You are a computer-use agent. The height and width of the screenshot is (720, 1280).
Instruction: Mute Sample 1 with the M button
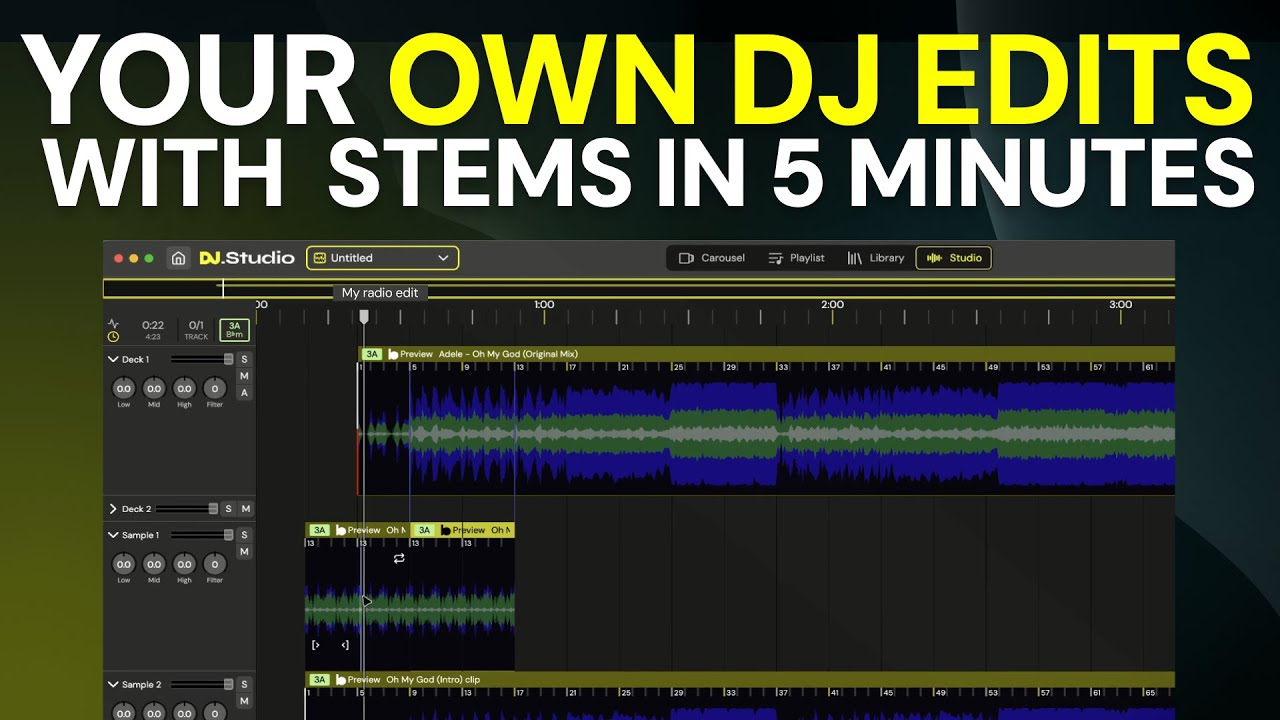[x=244, y=552]
